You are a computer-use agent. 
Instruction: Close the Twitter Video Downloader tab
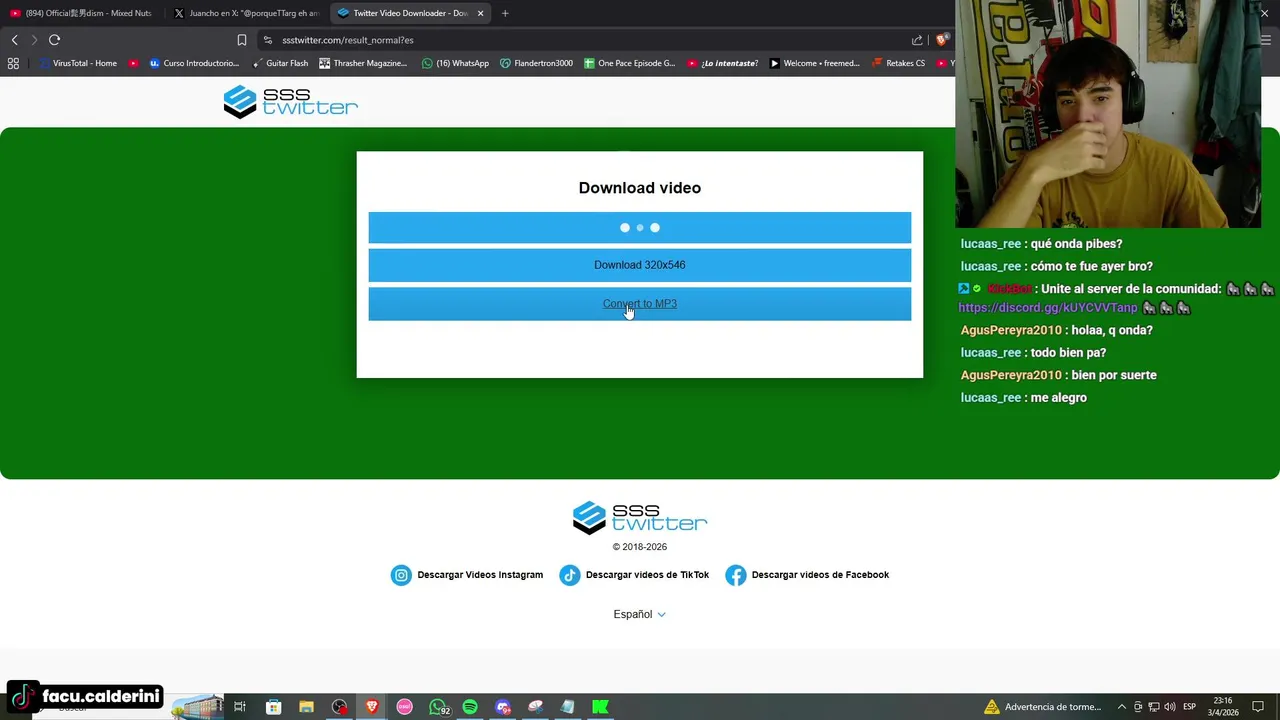click(x=481, y=13)
